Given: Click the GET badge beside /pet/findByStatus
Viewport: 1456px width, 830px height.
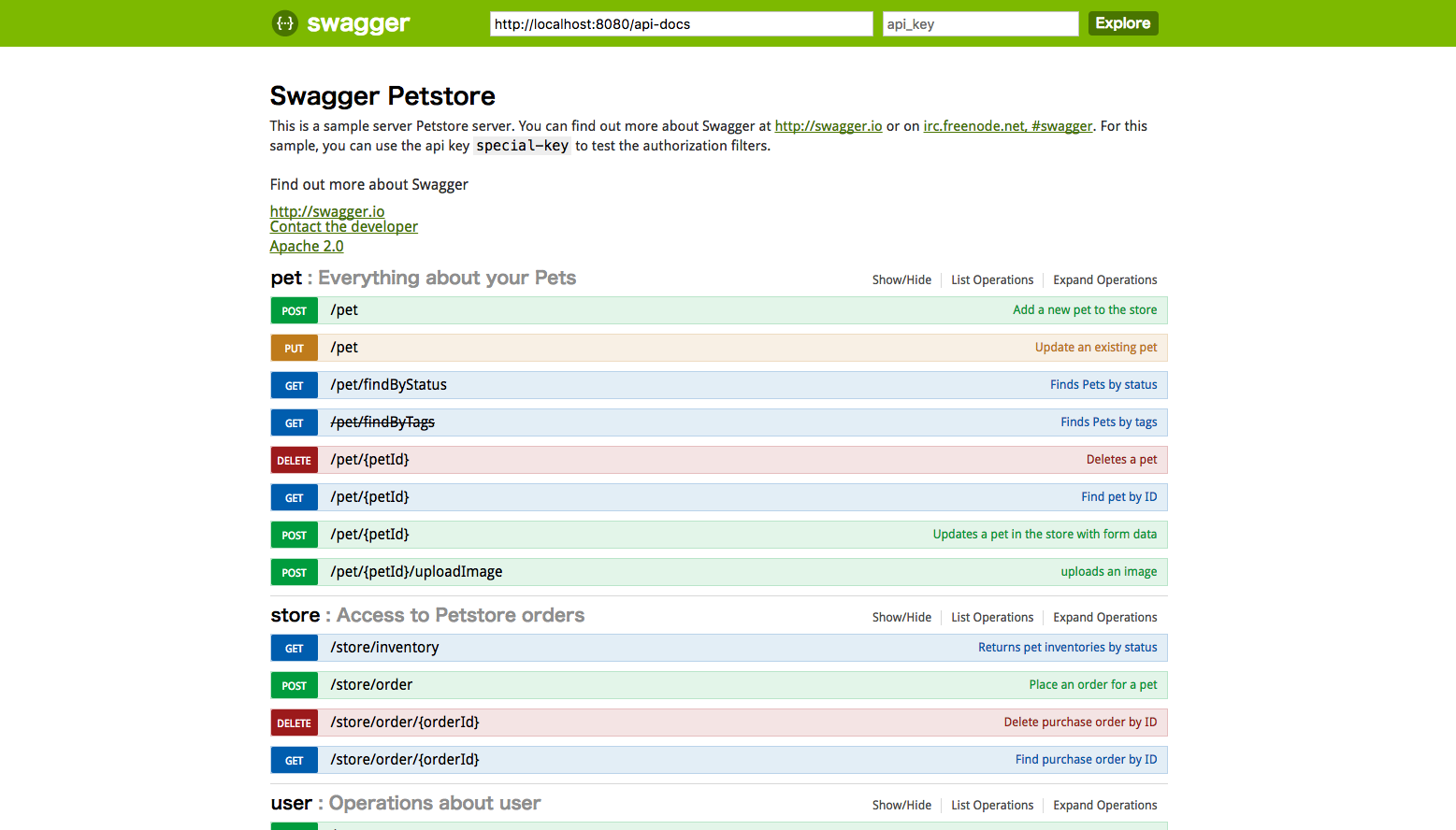Looking at the screenshot, I should 295,385.
